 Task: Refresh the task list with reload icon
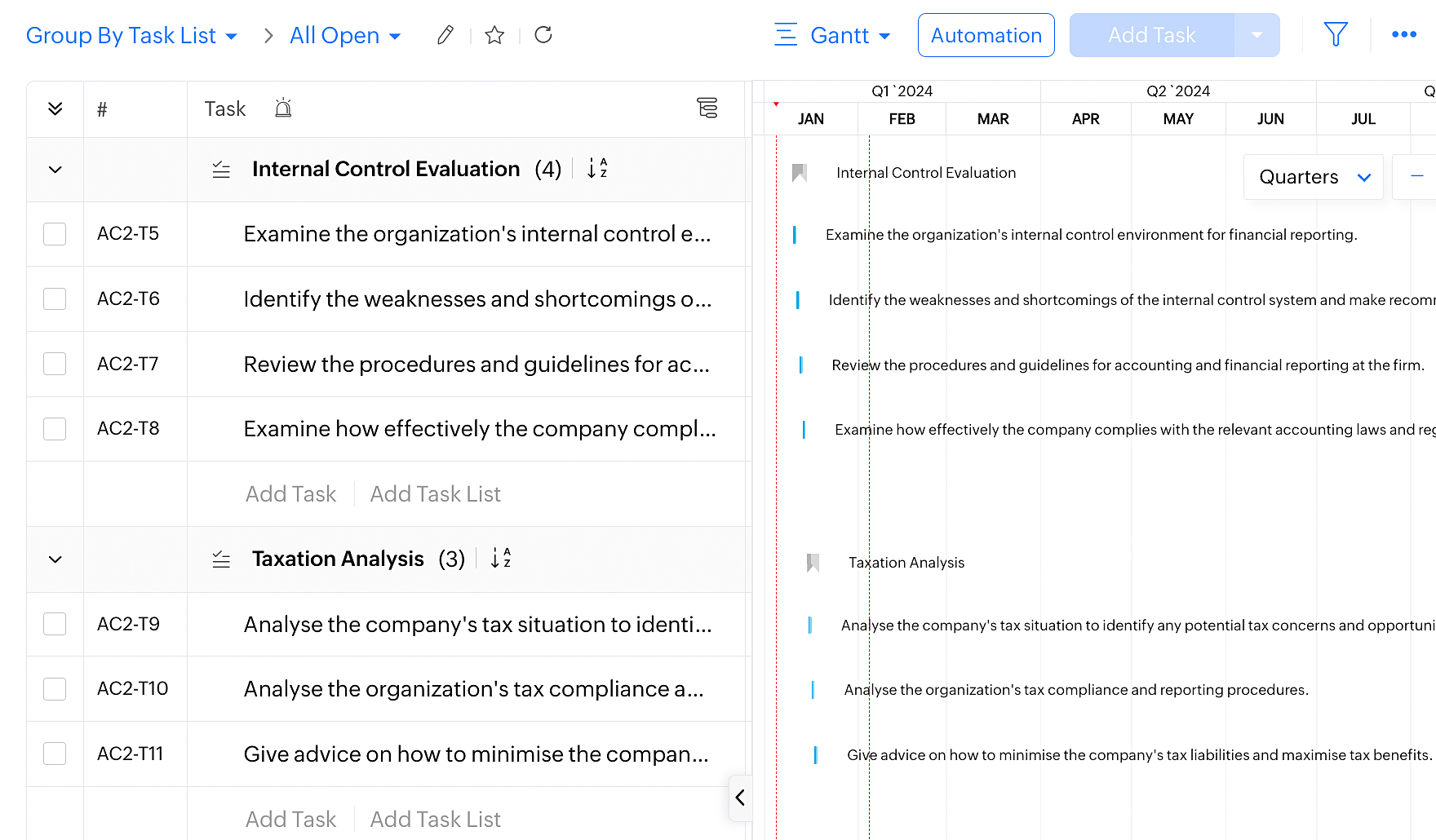coord(543,35)
